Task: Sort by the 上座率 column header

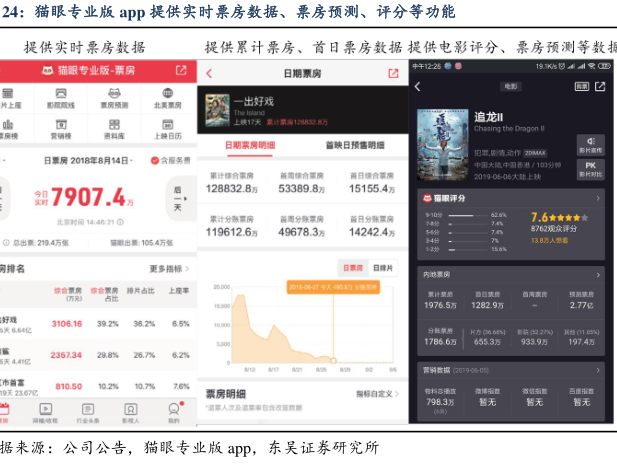Action: coord(179,291)
